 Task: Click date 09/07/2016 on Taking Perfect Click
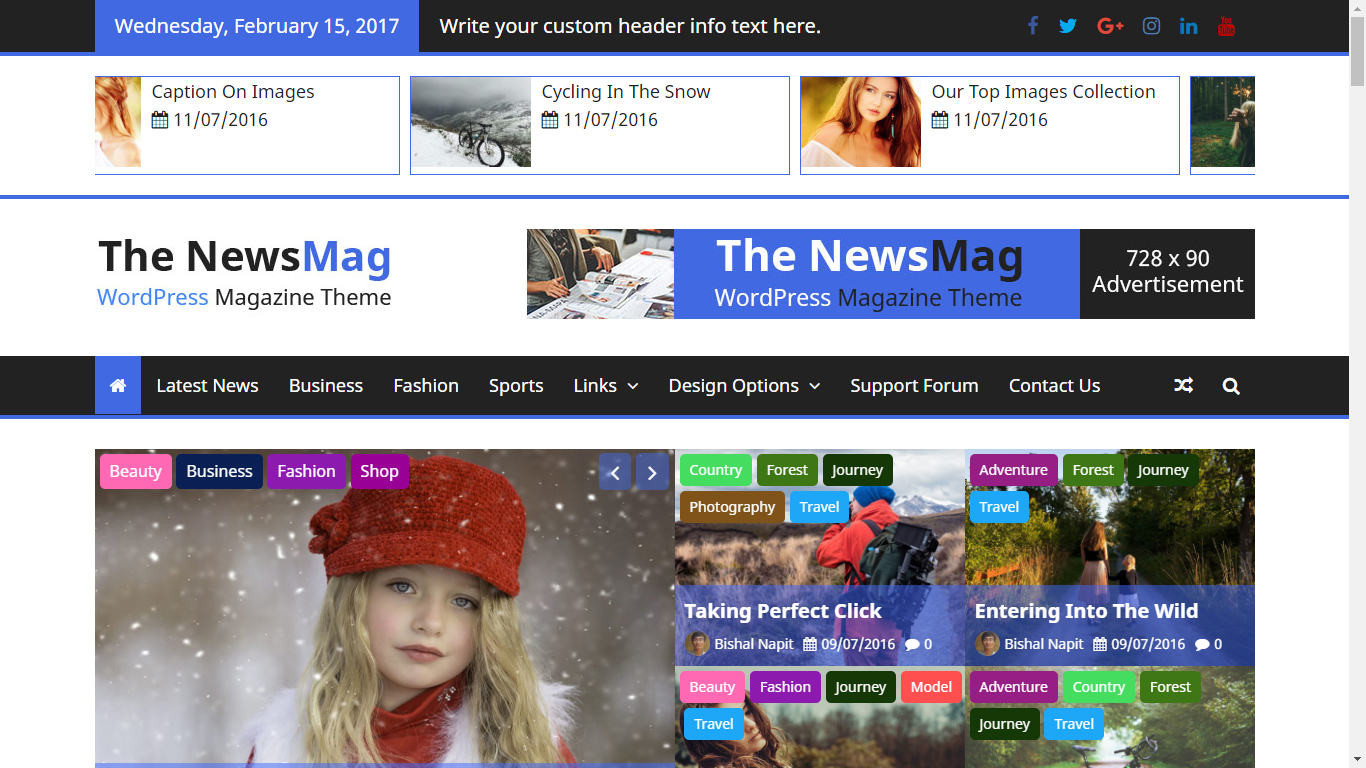[x=858, y=644]
